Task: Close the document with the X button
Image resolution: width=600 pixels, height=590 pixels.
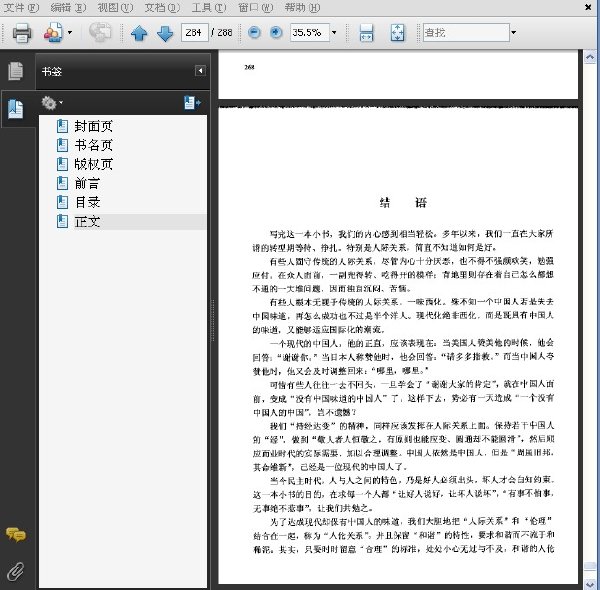Action: (x=589, y=7)
